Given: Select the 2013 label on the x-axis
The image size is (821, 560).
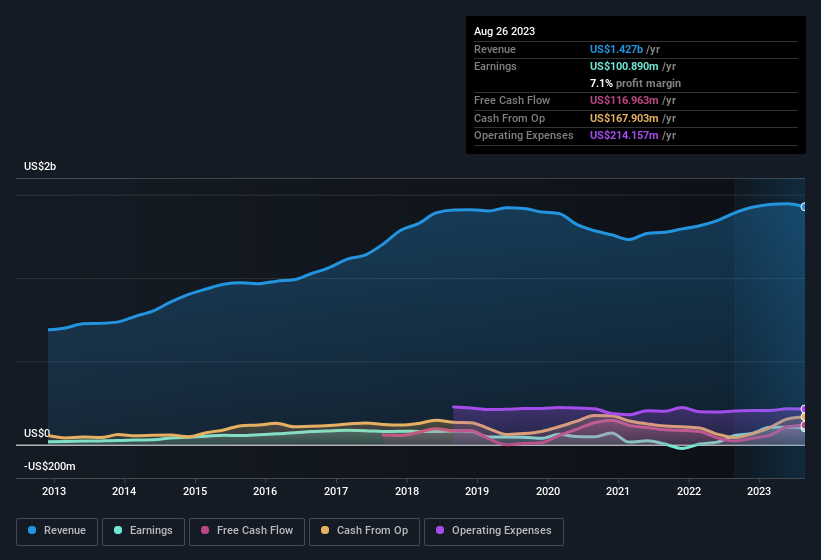Looking at the screenshot, I should point(54,491).
